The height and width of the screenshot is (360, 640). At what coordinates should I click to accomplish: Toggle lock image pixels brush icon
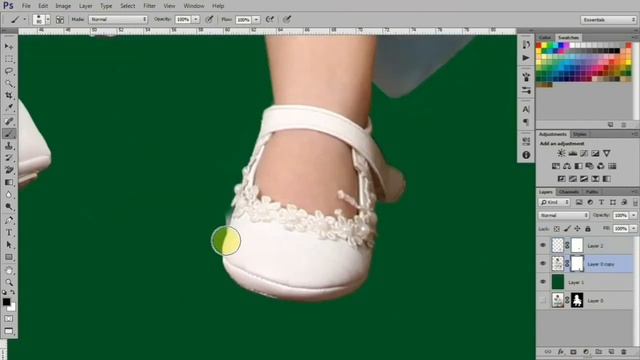coord(567,229)
